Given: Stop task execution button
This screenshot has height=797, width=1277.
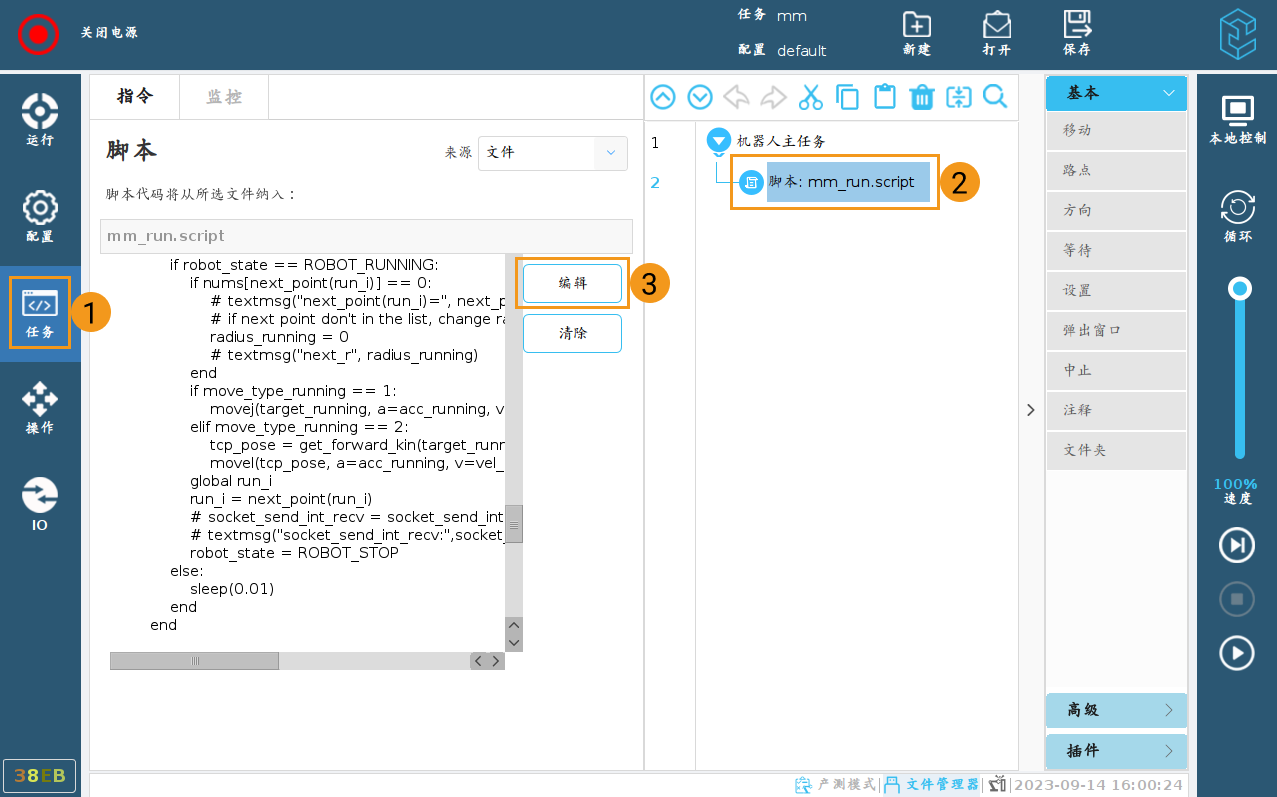Looking at the screenshot, I should pos(1237,599).
